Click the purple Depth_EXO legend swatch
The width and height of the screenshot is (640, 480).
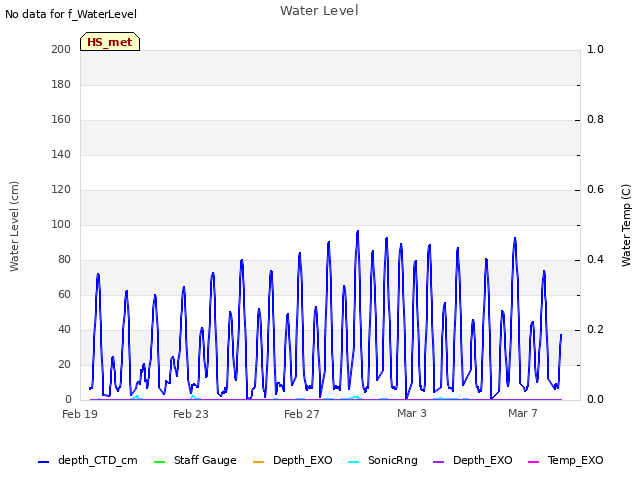[x=438, y=462]
